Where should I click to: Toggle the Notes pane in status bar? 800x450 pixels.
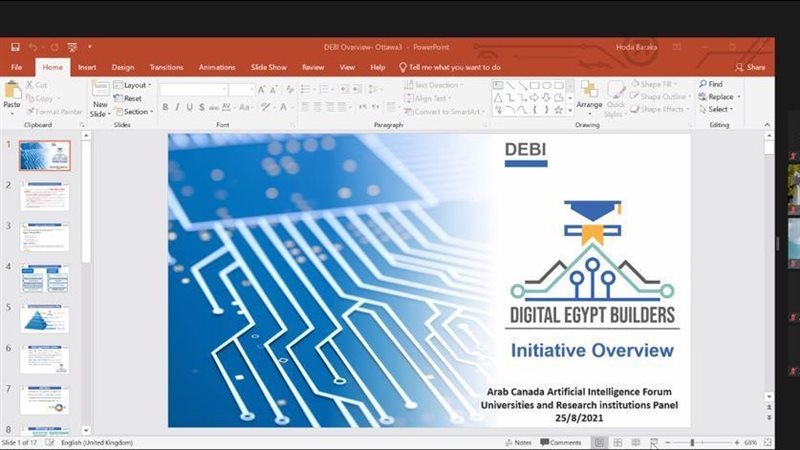518,442
